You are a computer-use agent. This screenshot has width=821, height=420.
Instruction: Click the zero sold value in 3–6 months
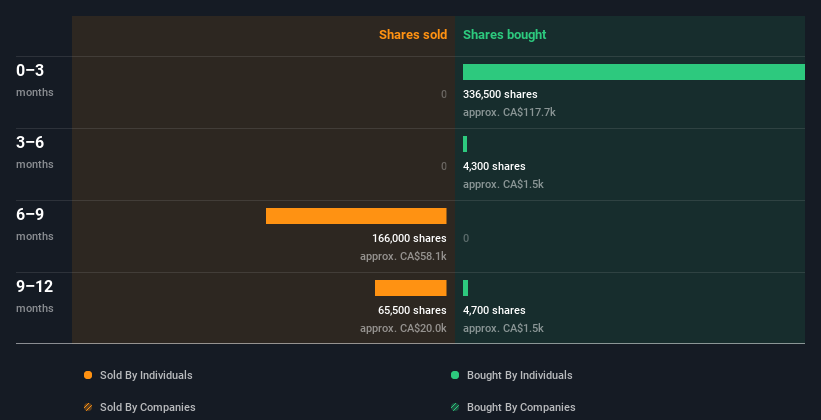click(x=444, y=167)
